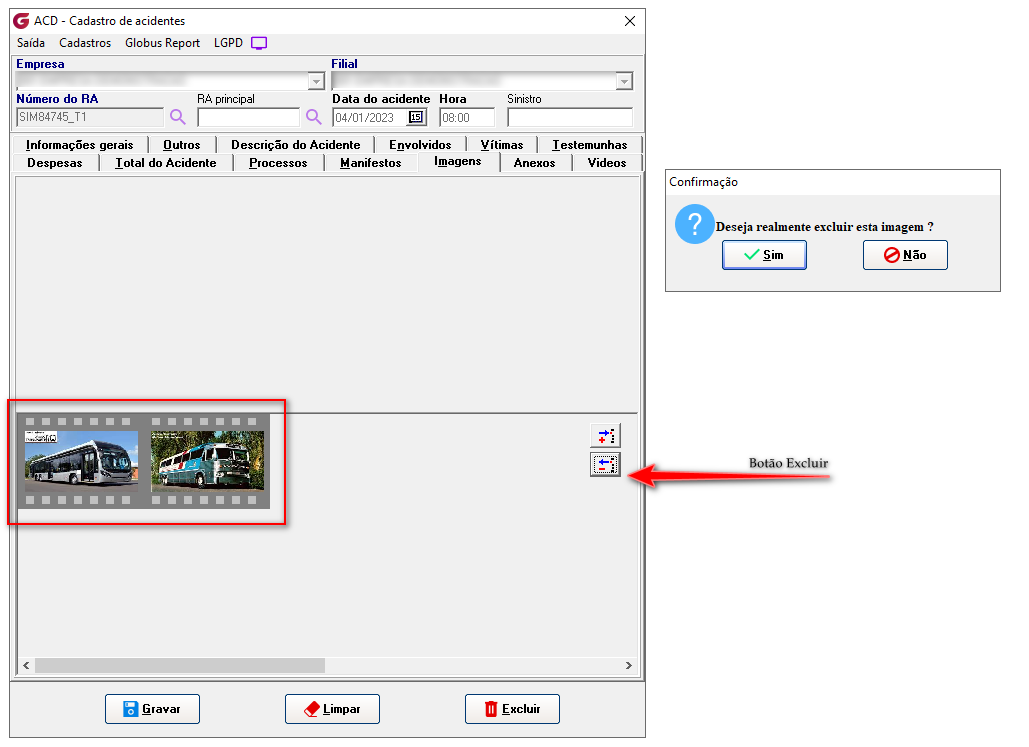Click the magnifier next to RA principal

[x=314, y=117]
